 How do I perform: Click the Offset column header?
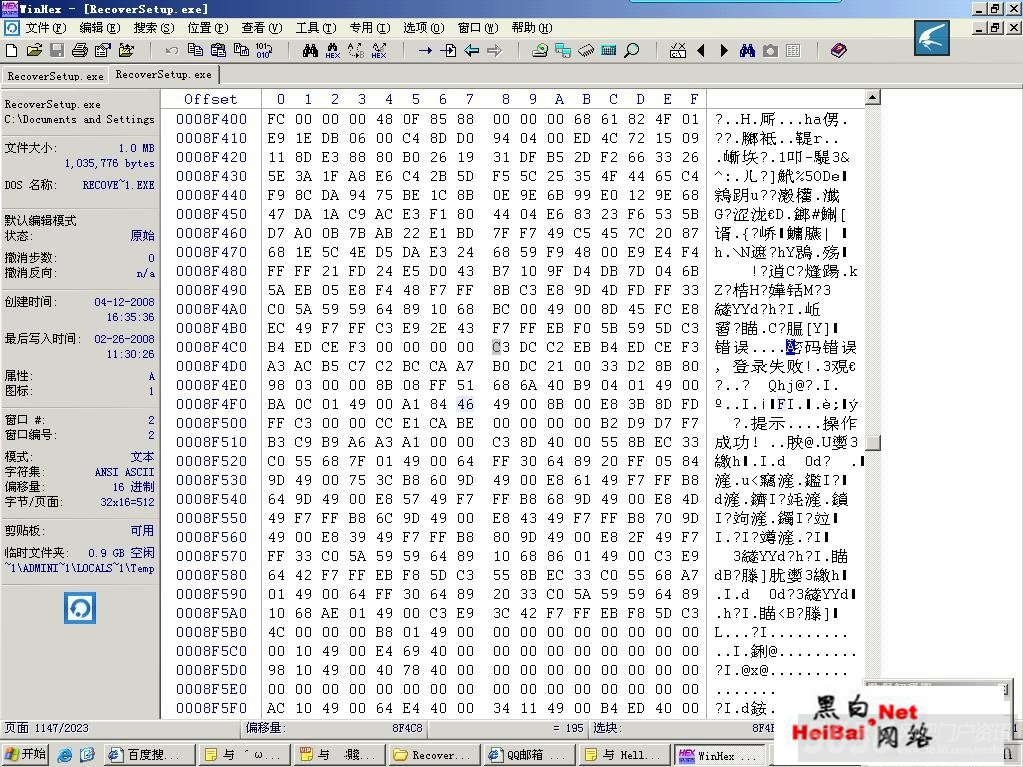[x=210, y=99]
